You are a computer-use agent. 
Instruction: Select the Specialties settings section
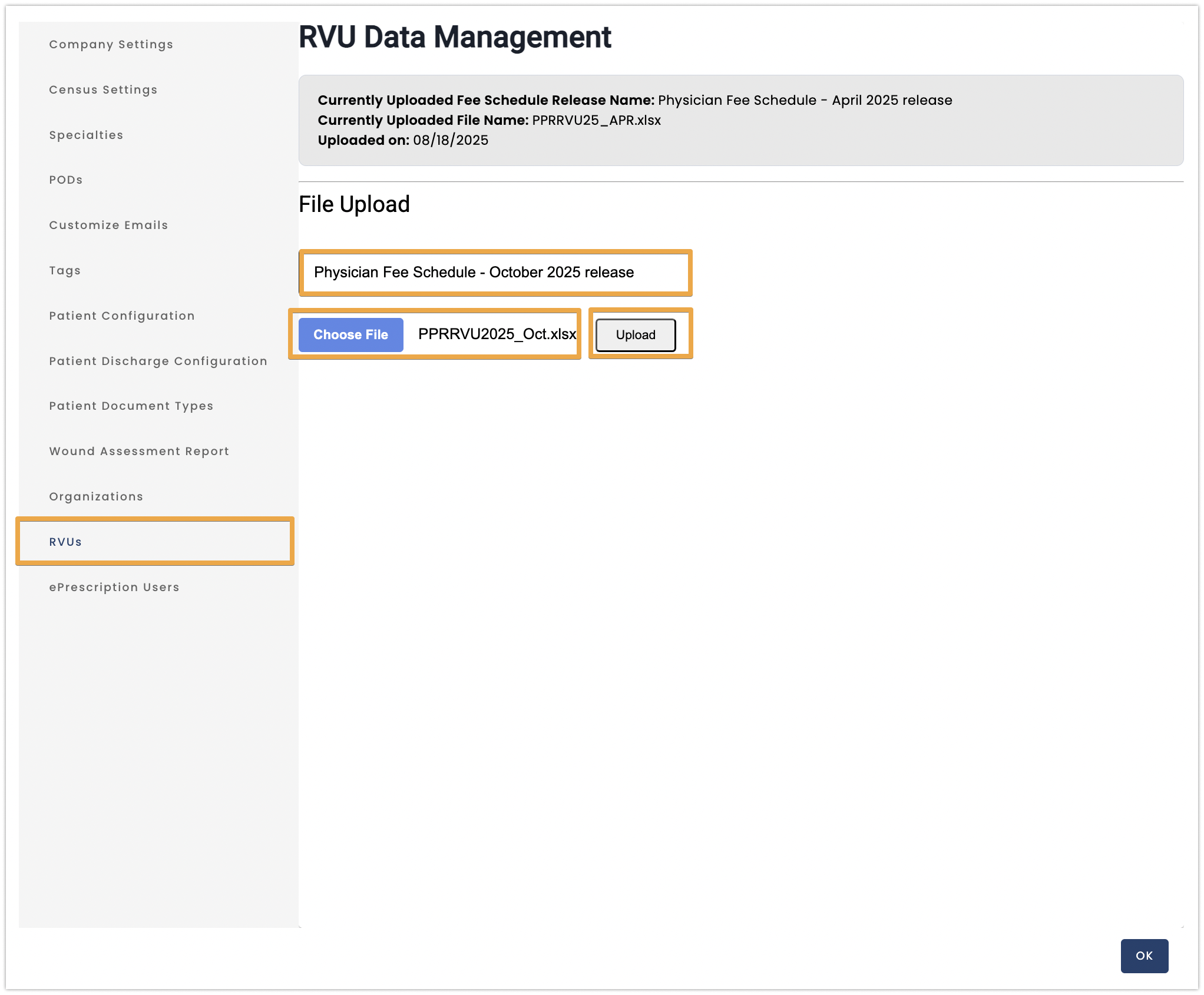(86, 135)
